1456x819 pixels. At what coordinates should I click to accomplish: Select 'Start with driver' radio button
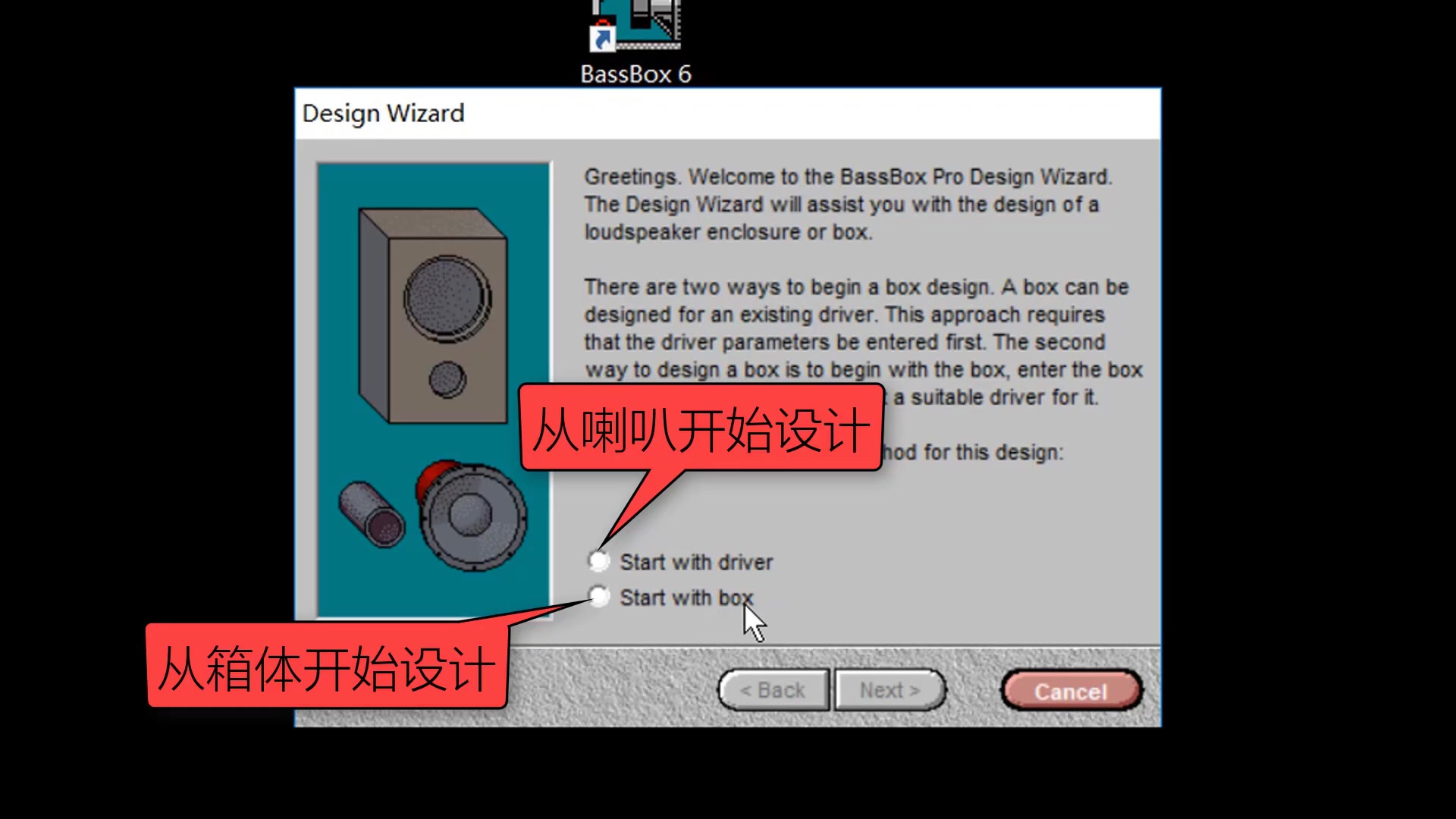click(598, 561)
